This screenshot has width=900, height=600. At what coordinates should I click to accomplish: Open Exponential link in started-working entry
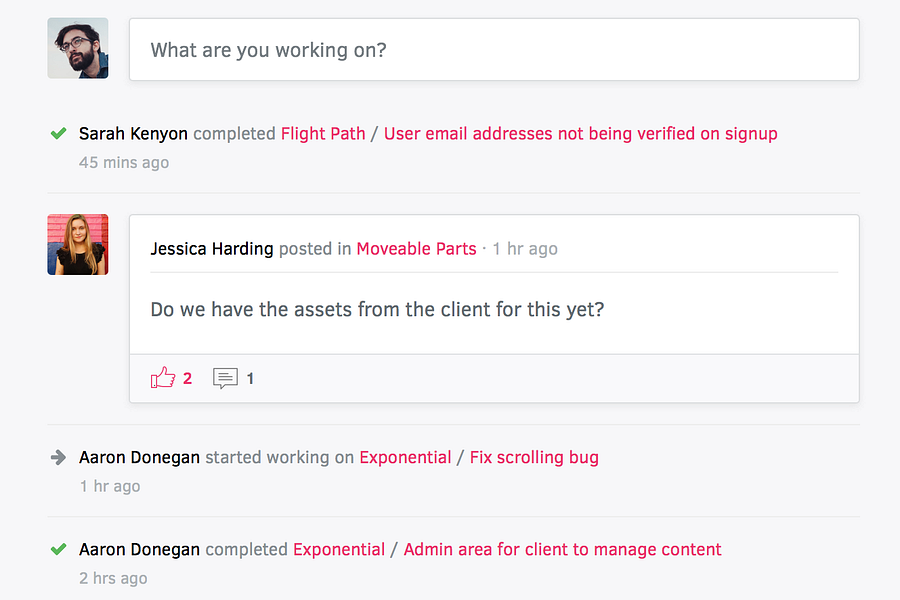click(x=405, y=457)
